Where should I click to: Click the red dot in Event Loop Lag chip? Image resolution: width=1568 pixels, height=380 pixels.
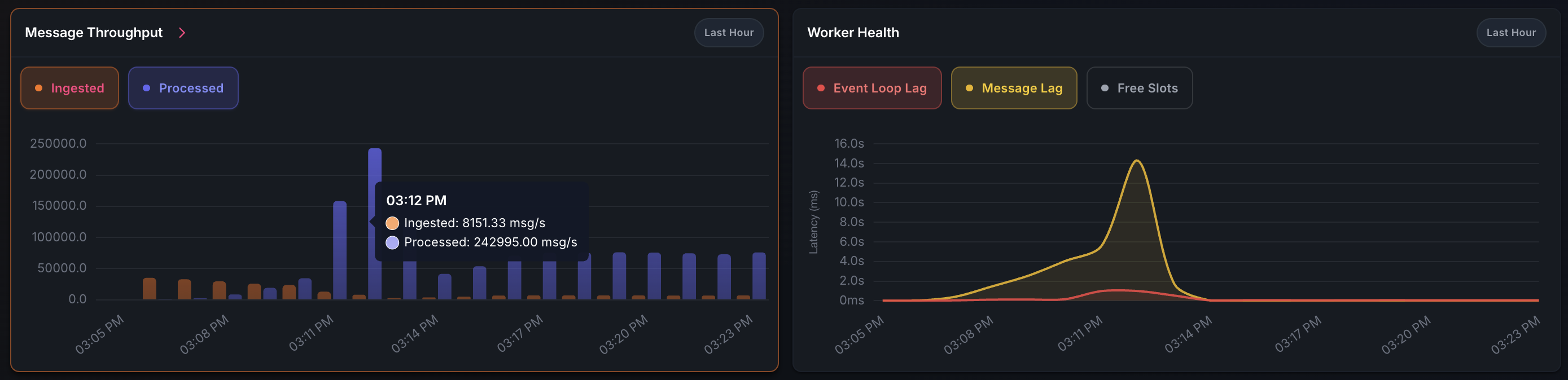[821, 88]
